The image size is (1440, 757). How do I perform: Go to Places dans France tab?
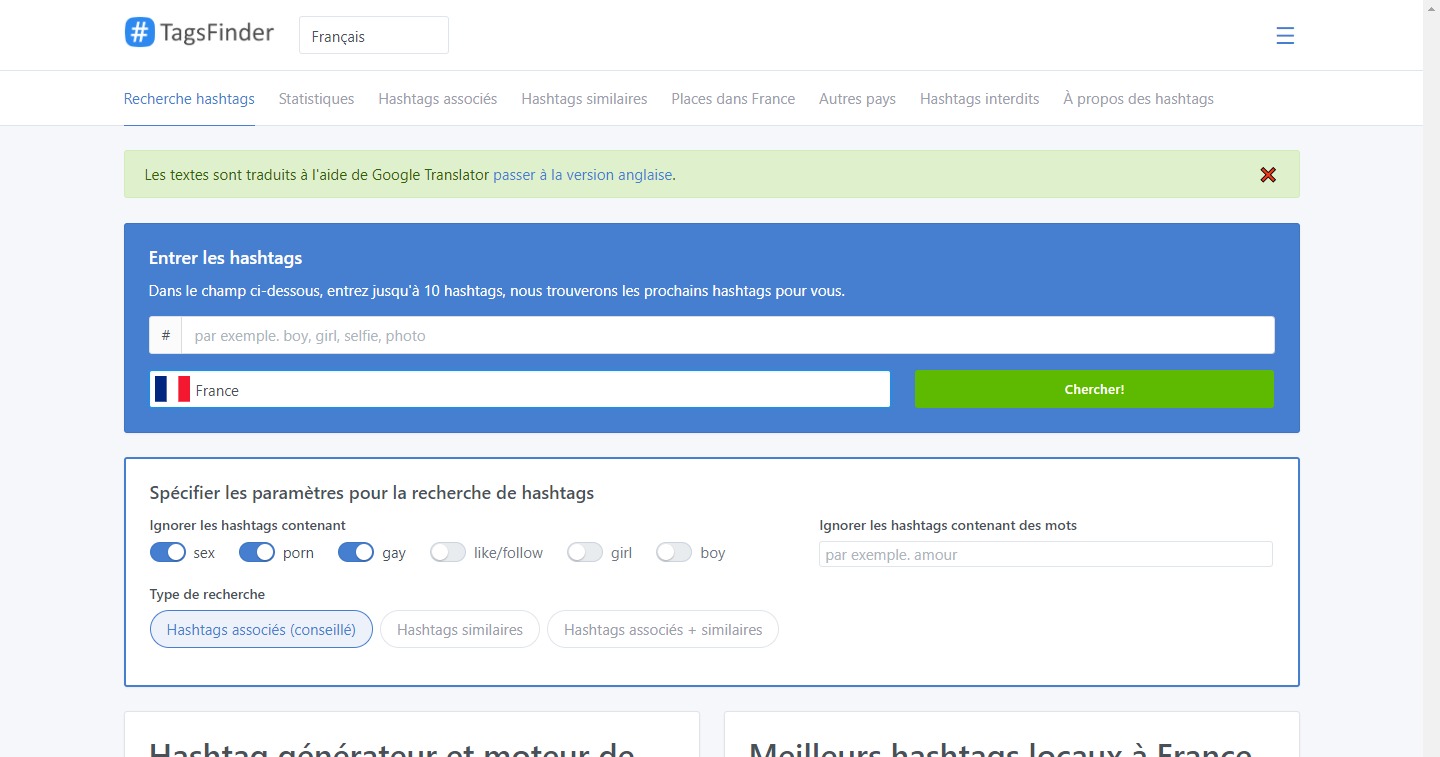point(733,99)
